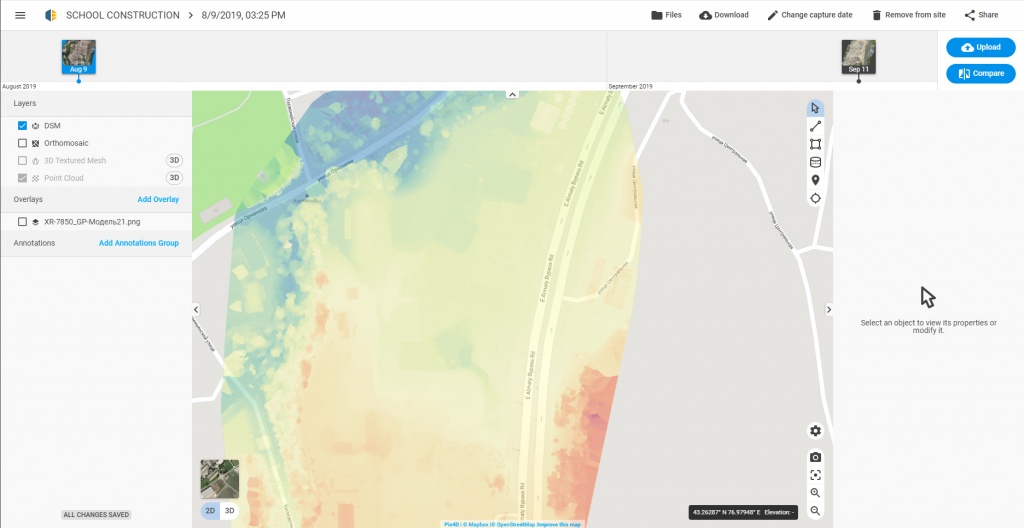1024x528 pixels.
Task: Select the polygon area measurement tool
Action: coord(815,144)
